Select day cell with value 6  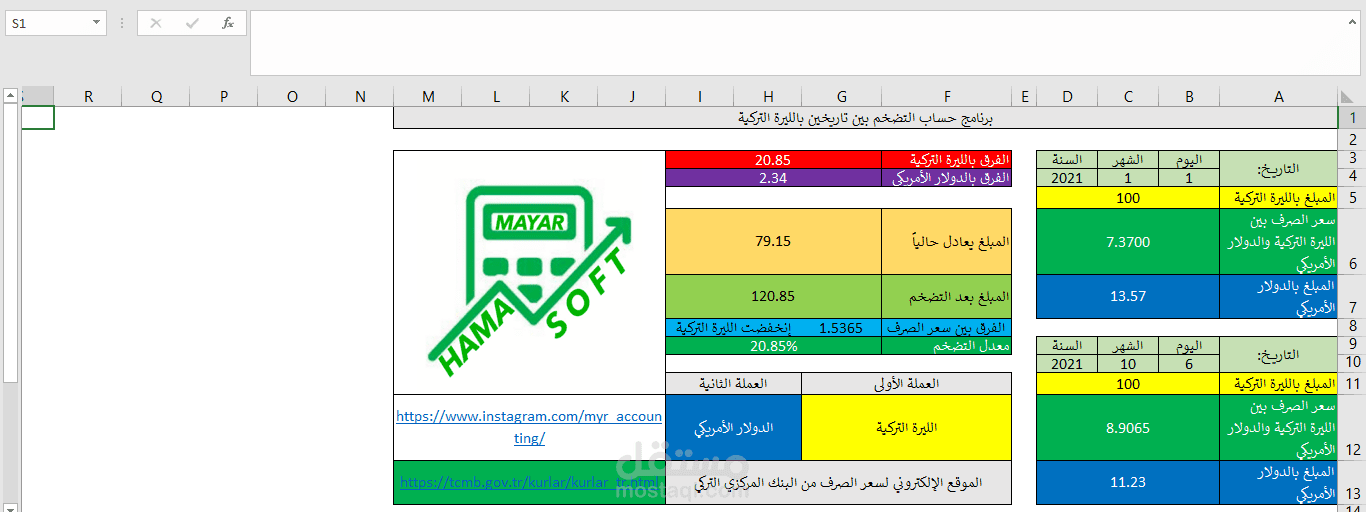1190,364
